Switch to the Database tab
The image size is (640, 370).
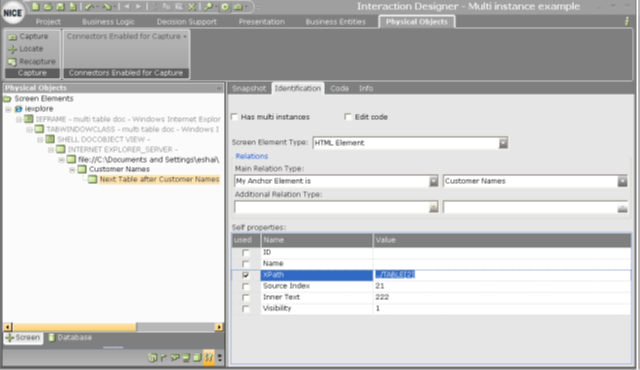[70, 337]
